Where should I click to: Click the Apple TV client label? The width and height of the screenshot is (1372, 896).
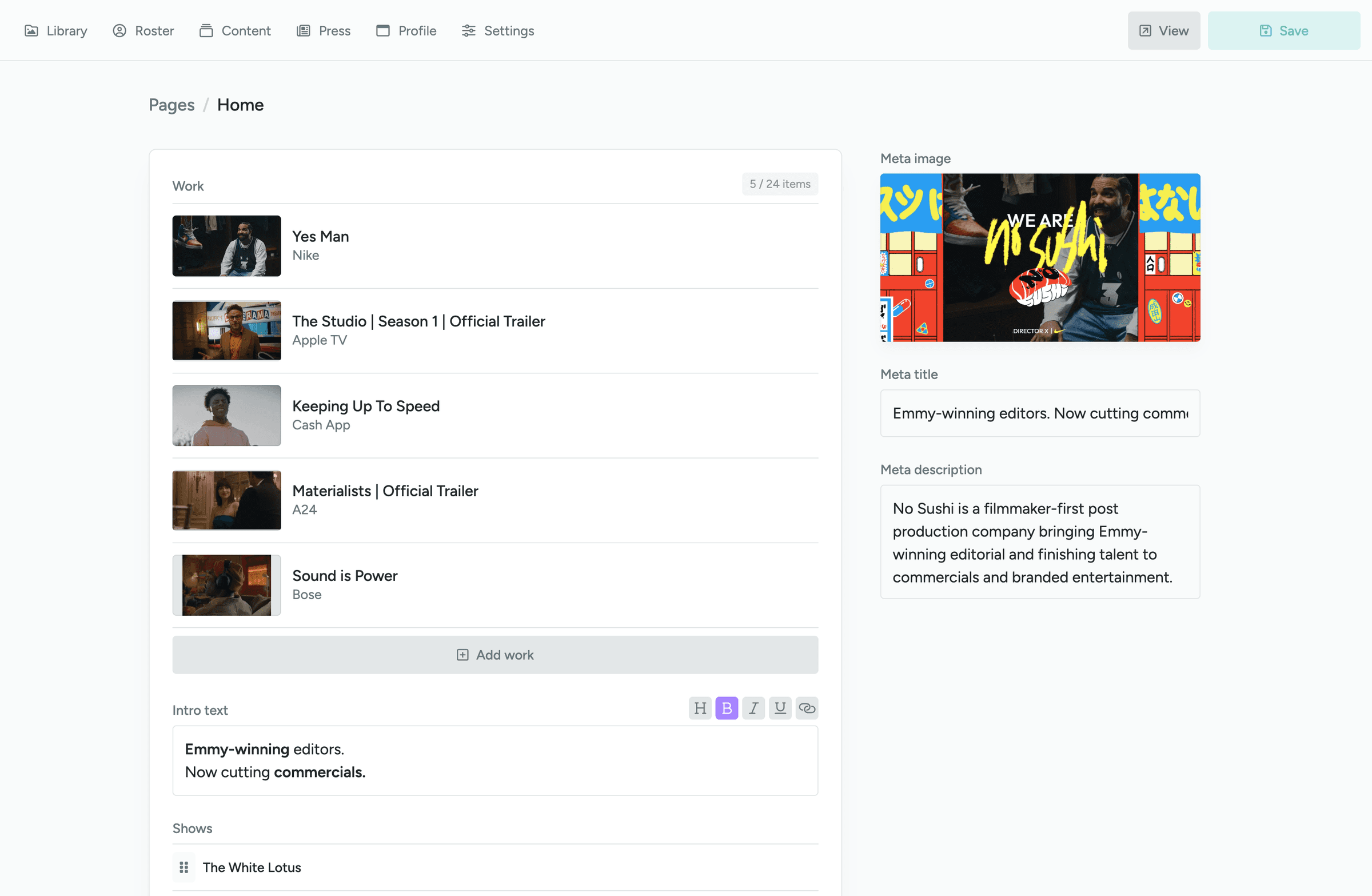point(320,340)
